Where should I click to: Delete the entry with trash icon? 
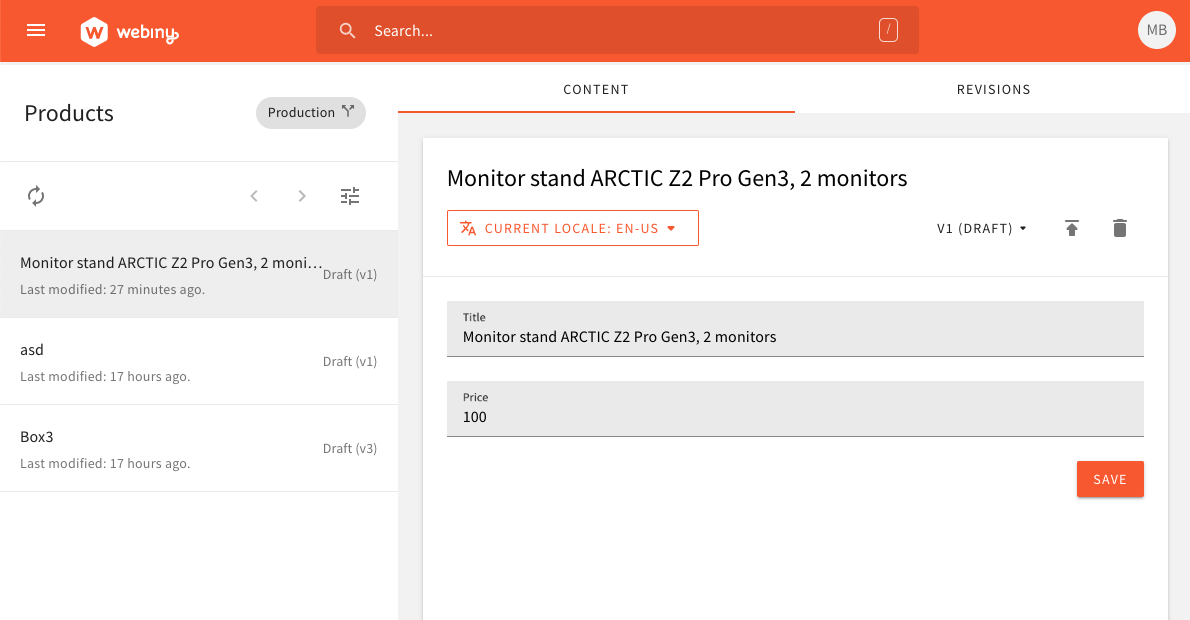point(1119,228)
